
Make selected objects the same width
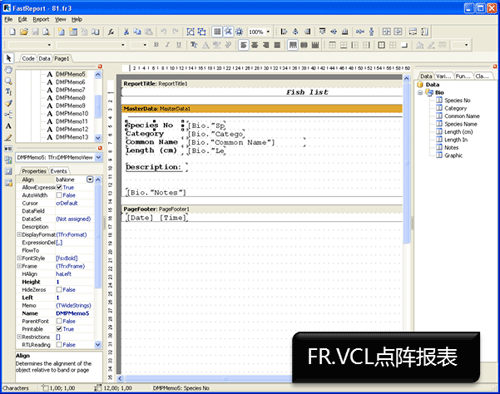pos(413,32)
